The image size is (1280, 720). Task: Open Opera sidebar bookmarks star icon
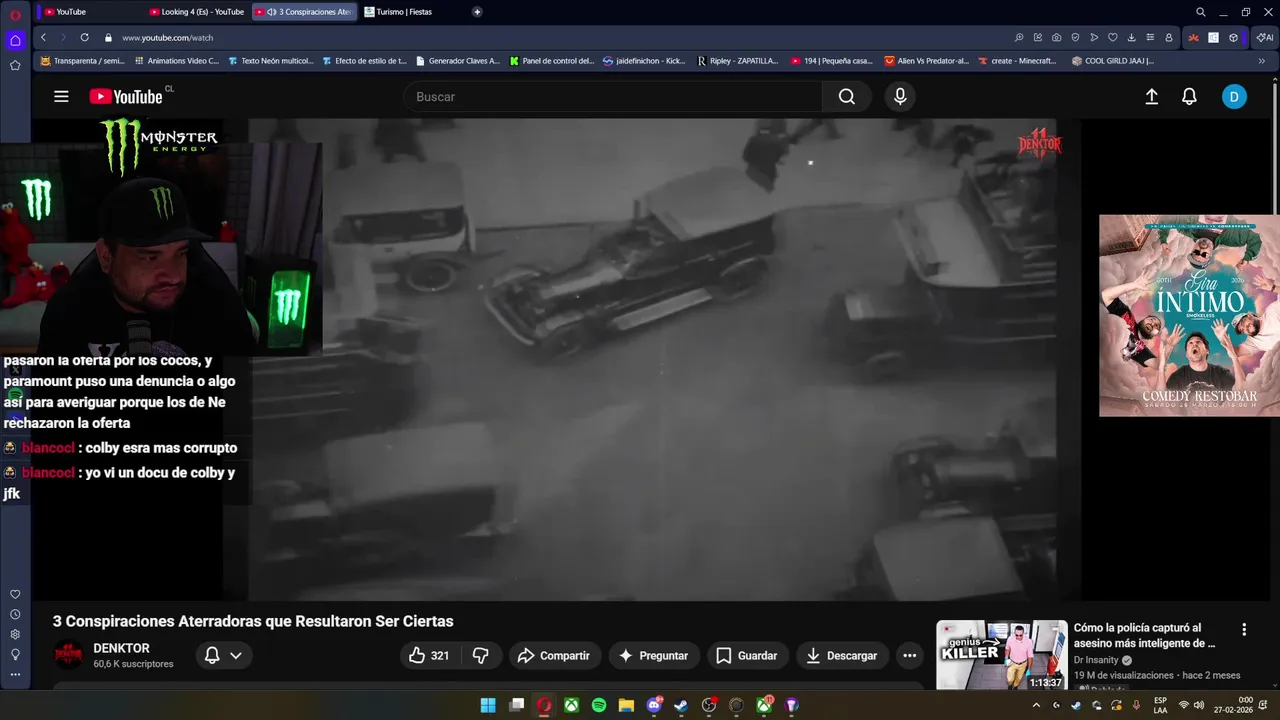pyautogui.click(x=15, y=65)
